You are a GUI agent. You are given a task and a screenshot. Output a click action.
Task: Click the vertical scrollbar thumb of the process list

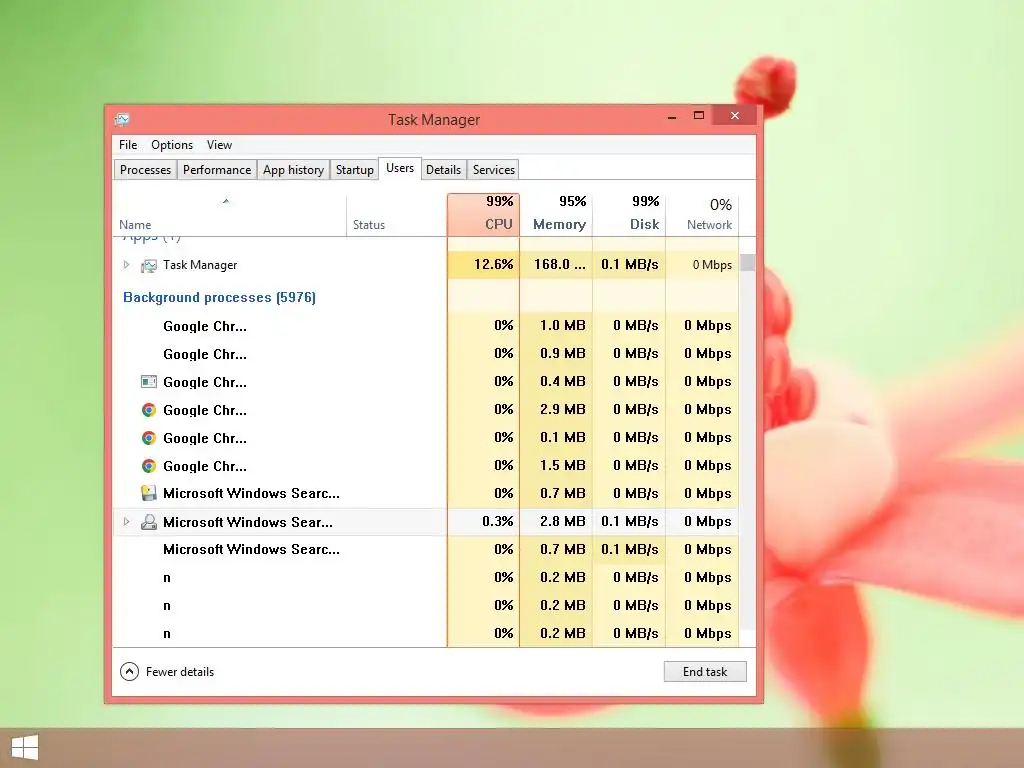[748, 262]
